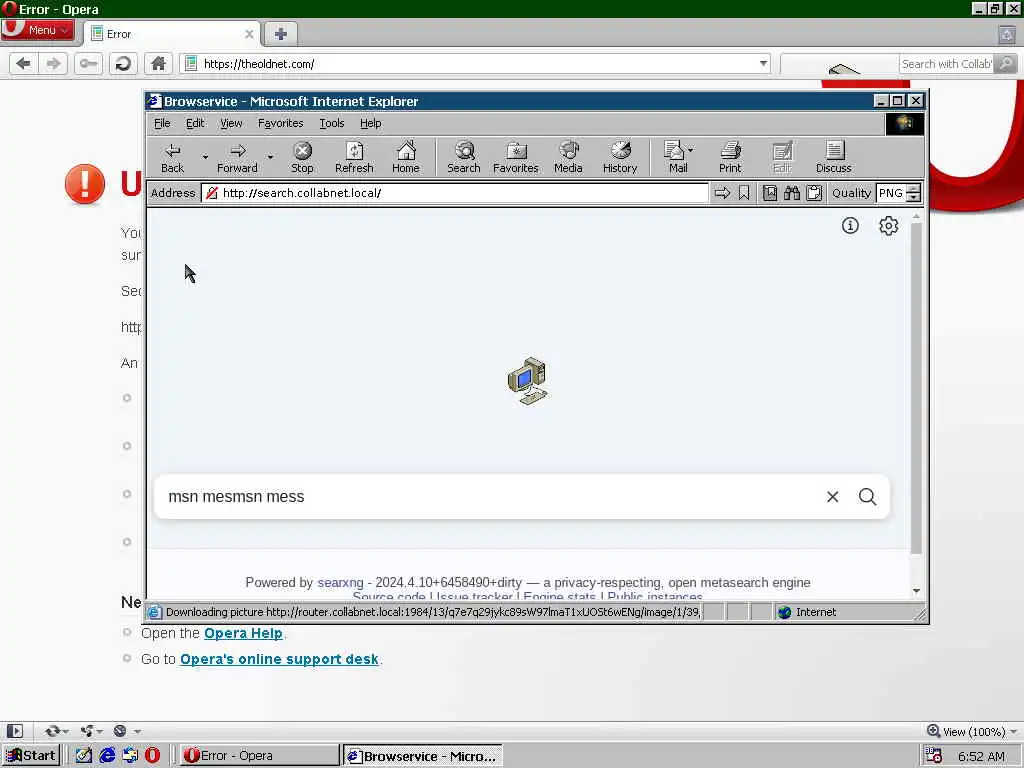Go Home in Internet Explorer toolbar
Image resolution: width=1024 pixels, height=768 pixels.
[x=406, y=157]
